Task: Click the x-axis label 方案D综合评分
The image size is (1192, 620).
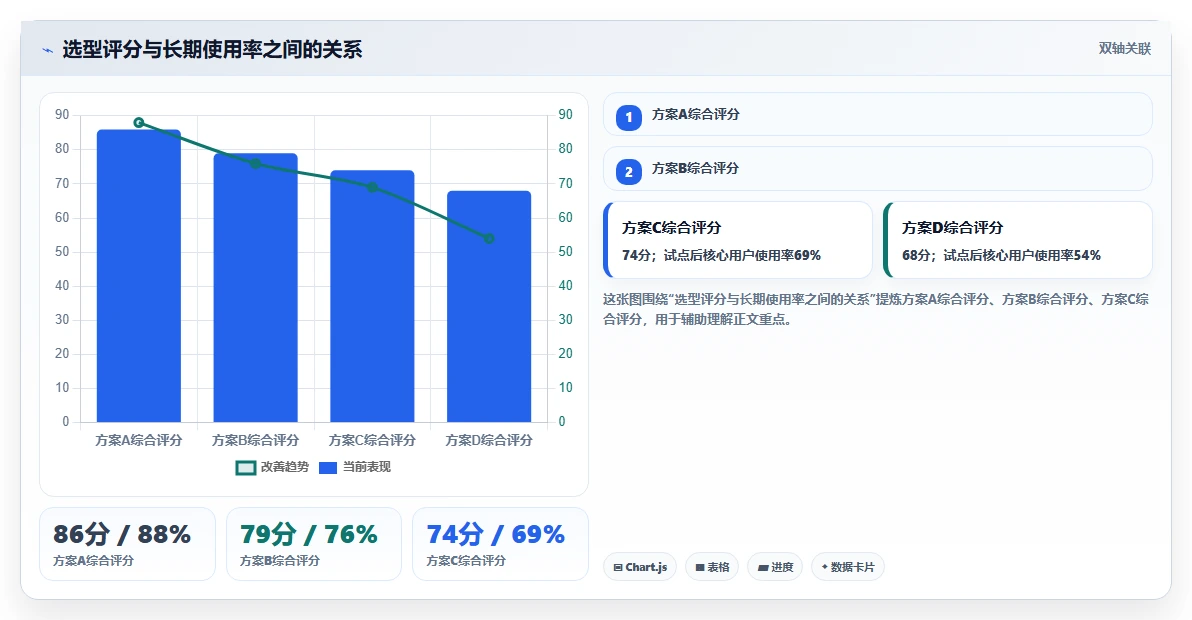Action: tap(489, 440)
